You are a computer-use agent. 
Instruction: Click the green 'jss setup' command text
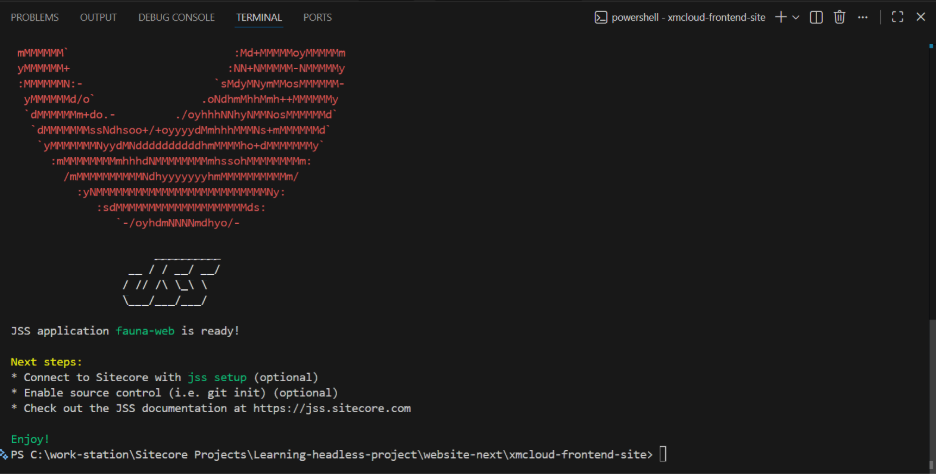click(x=217, y=377)
